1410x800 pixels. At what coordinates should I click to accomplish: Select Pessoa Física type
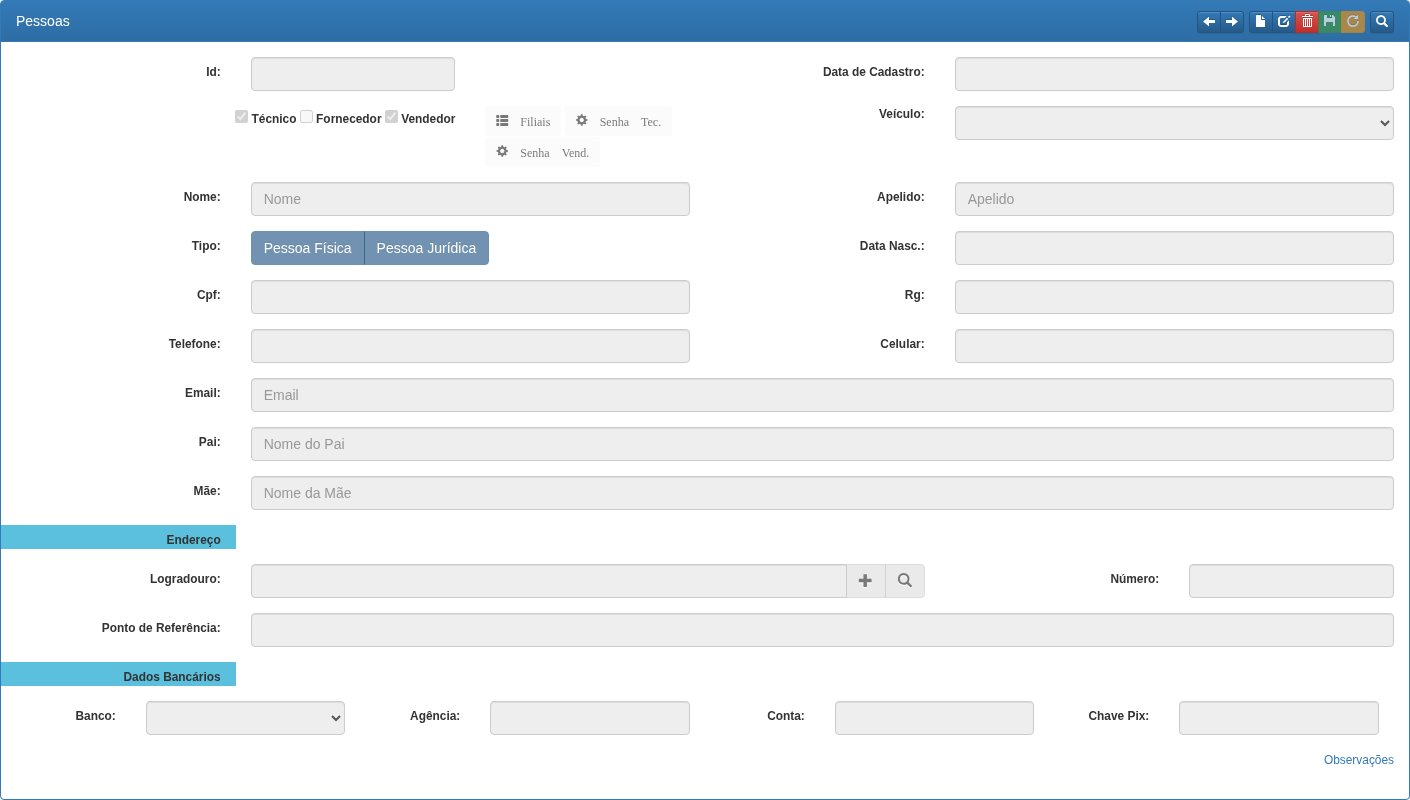[x=308, y=248]
